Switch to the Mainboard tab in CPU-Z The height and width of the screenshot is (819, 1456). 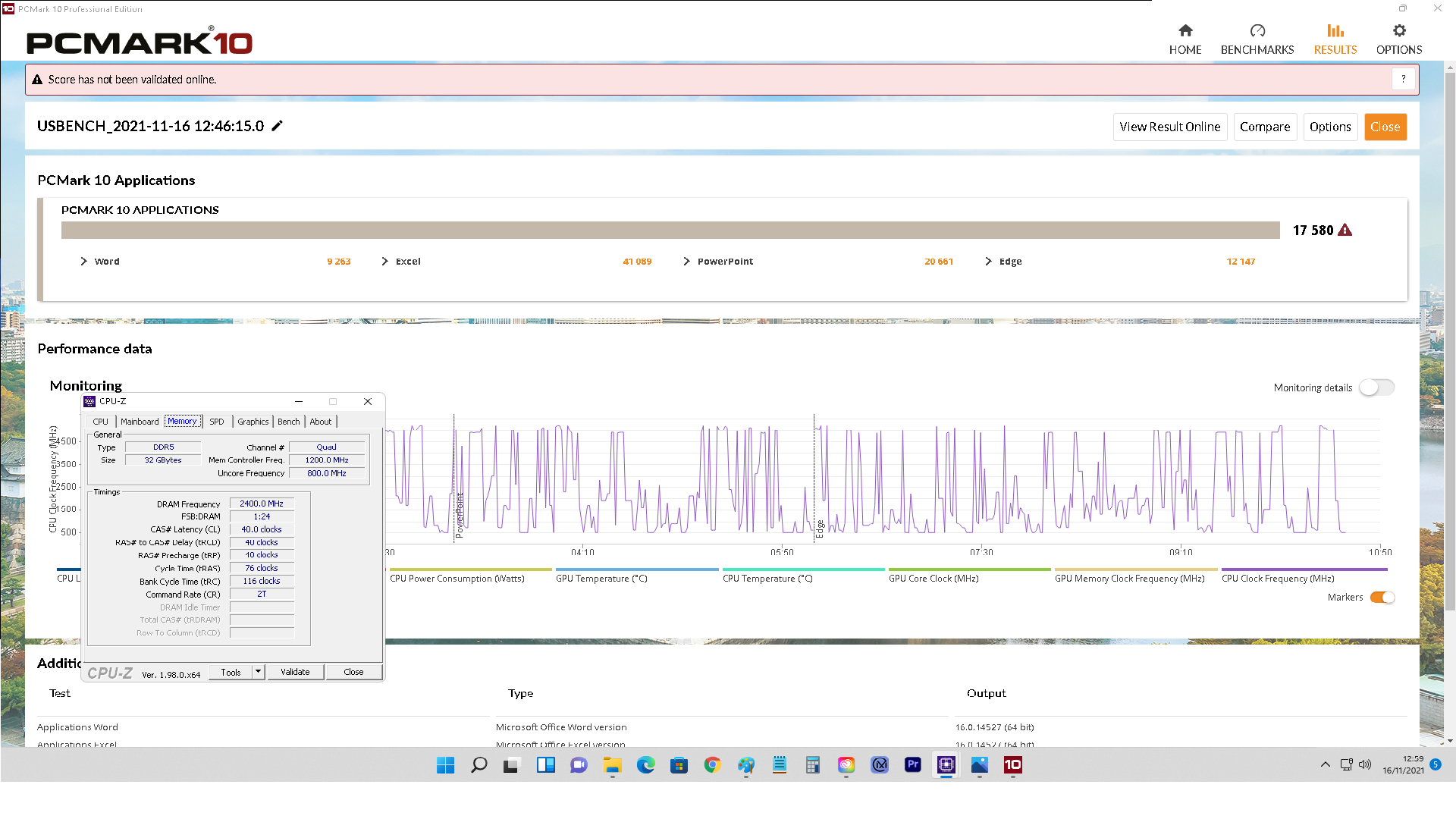pos(140,422)
